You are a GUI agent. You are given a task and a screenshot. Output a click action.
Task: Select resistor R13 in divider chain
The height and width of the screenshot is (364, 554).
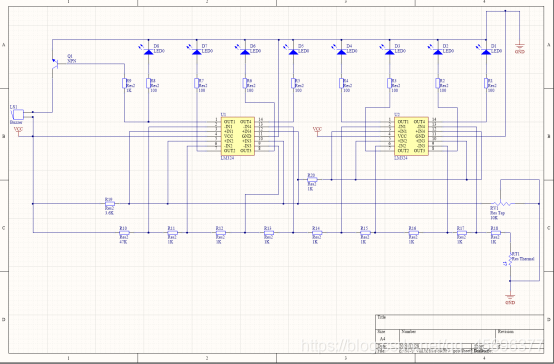tap(269, 233)
